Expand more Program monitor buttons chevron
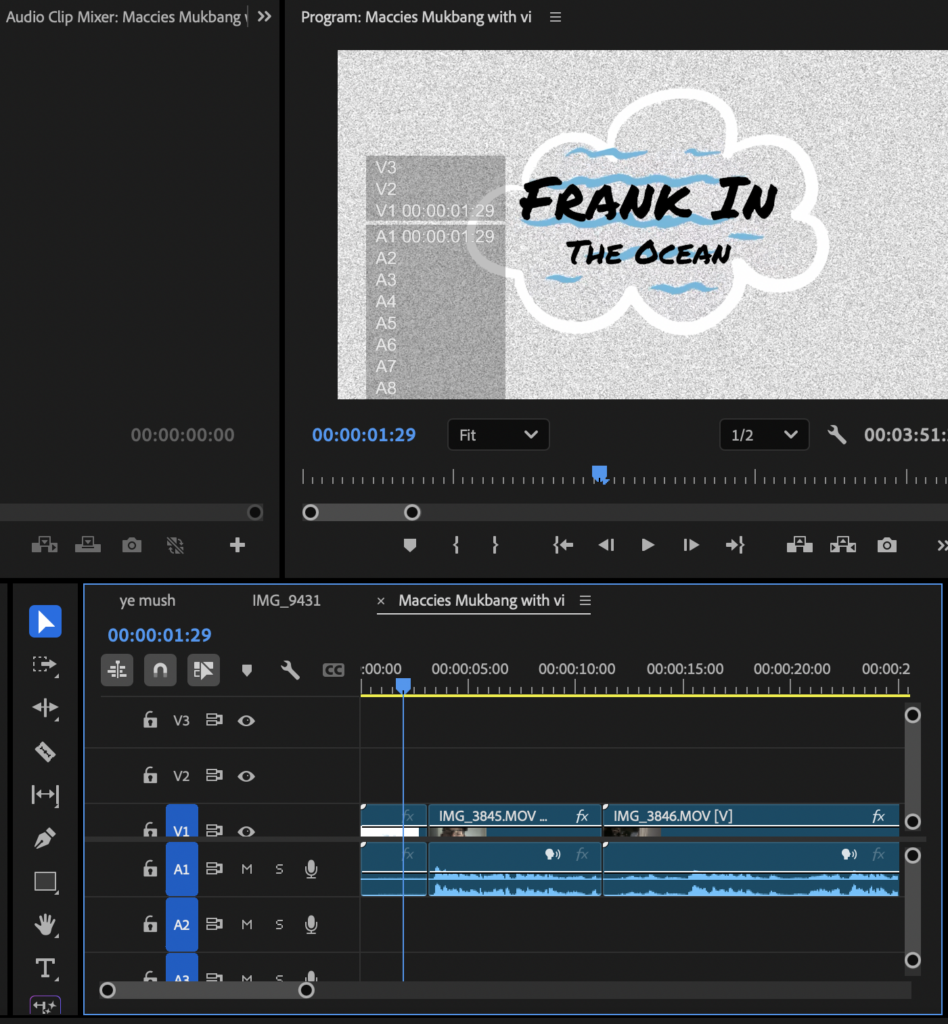This screenshot has width=948, height=1024. point(941,545)
